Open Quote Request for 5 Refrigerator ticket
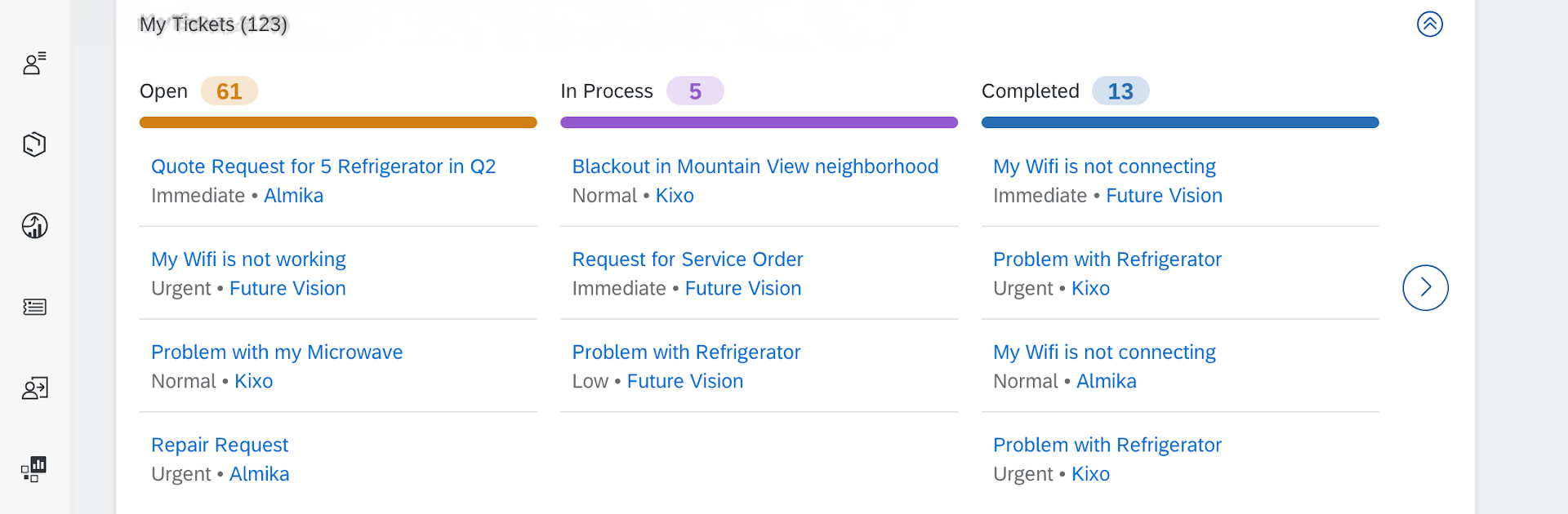This screenshot has width=1568, height=514. 323,166
